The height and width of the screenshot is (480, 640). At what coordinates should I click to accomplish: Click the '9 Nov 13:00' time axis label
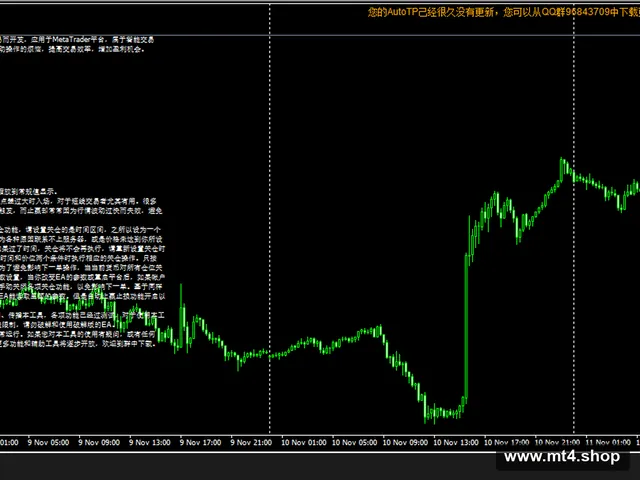150,442
